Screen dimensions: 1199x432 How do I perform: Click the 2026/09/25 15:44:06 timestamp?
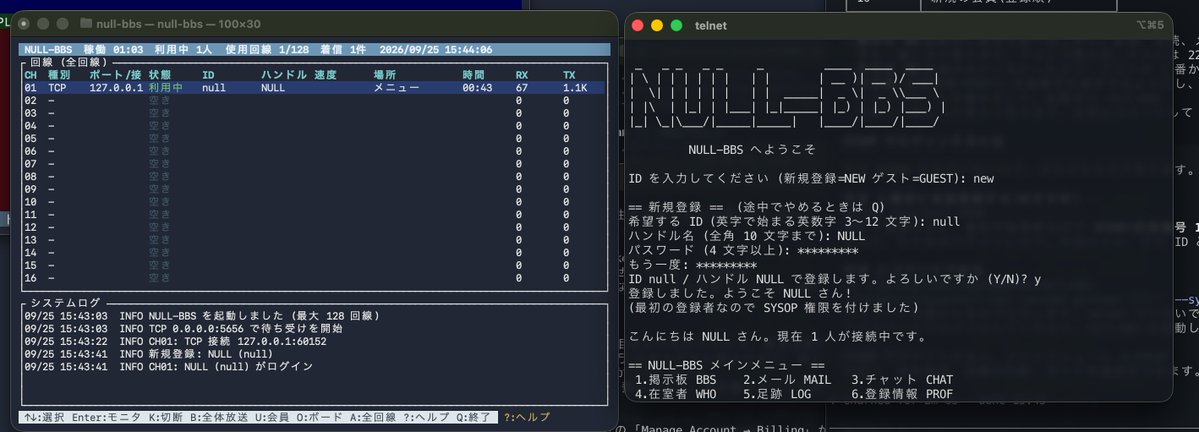(x=435, y=50)
